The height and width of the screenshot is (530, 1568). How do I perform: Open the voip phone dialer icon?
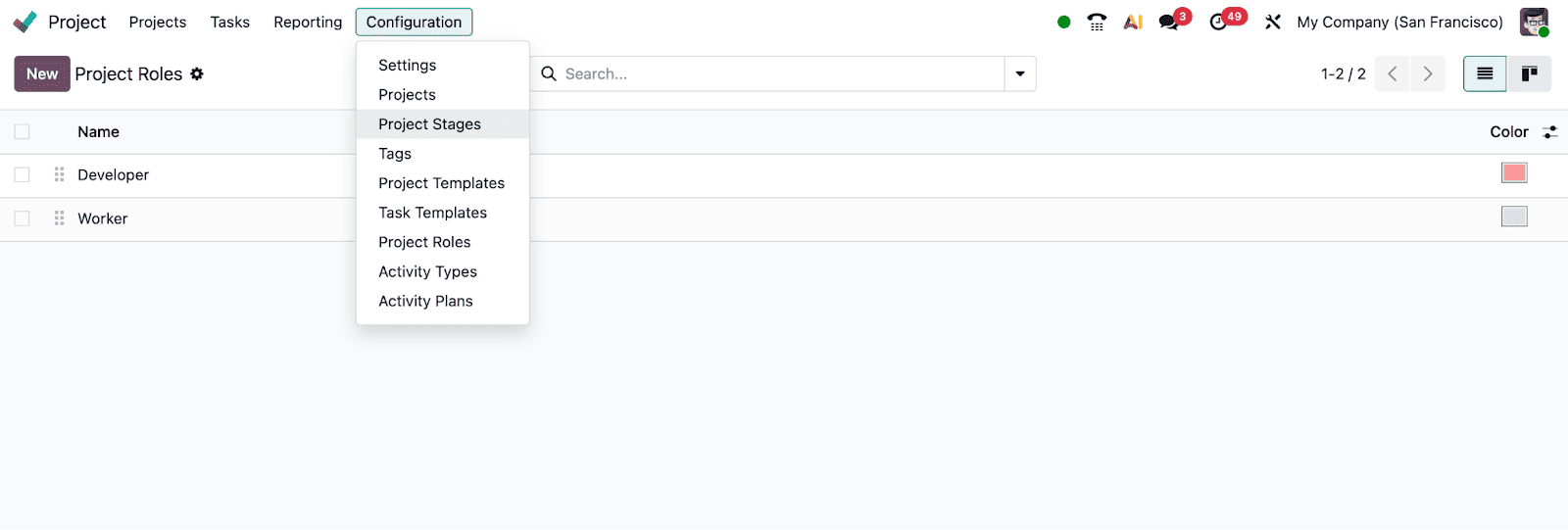click(x=1097, y=22)
